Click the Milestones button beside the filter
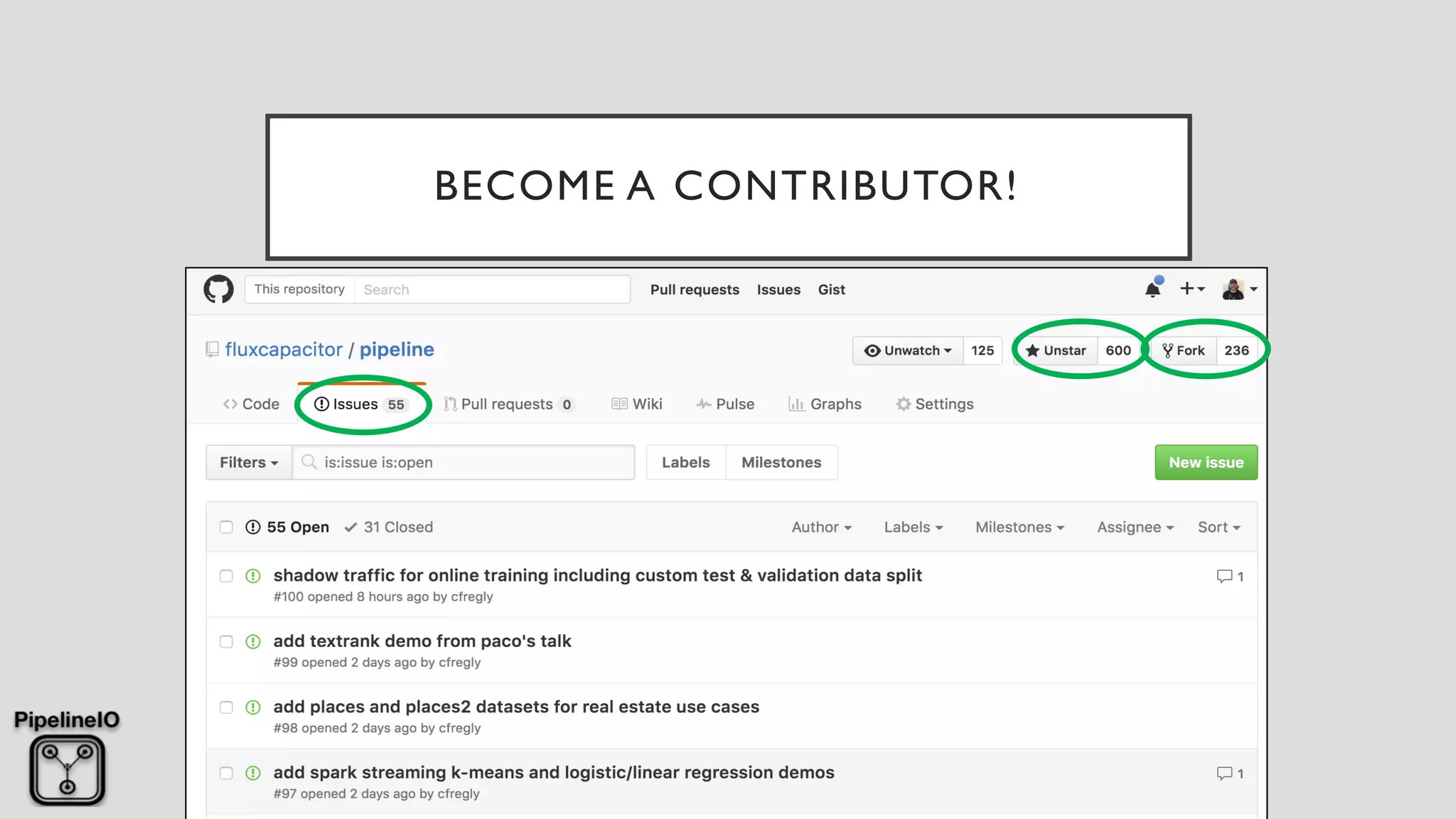This screenshot has width=1456, height=819. click(781, 462)
